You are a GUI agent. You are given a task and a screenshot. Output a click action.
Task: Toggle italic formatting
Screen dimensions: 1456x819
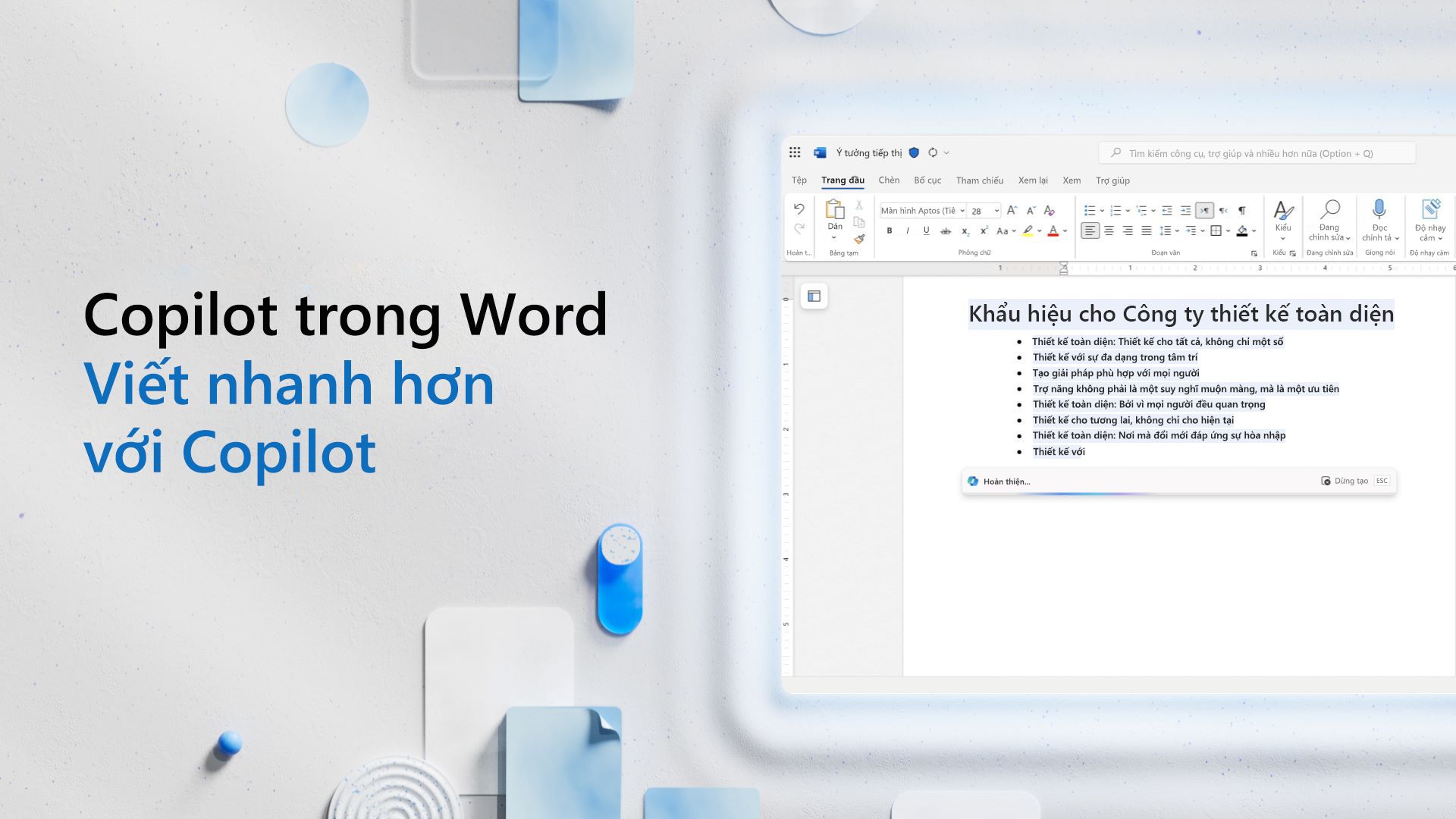pos(908,231)
